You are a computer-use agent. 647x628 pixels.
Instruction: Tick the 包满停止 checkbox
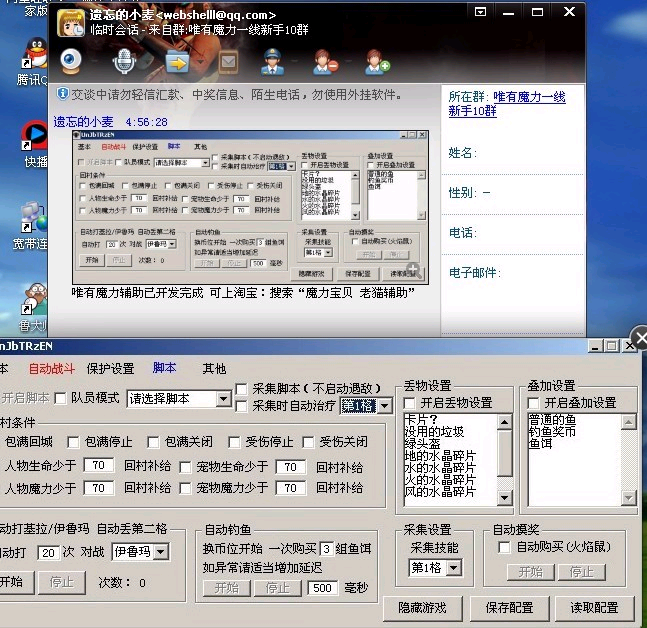point(73,442)
